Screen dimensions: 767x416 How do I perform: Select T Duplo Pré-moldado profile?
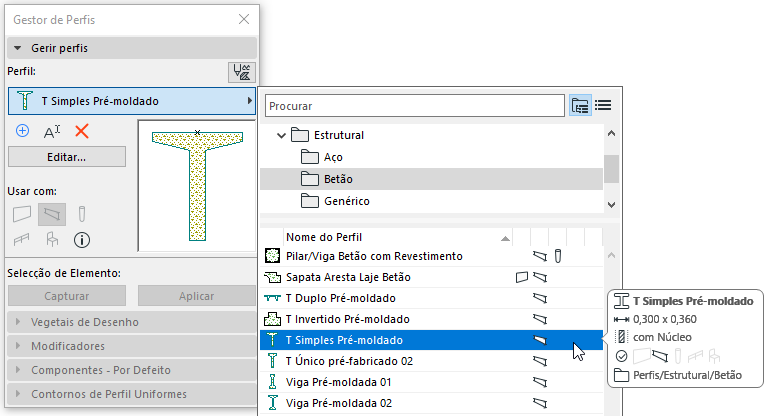coord(432,298)
